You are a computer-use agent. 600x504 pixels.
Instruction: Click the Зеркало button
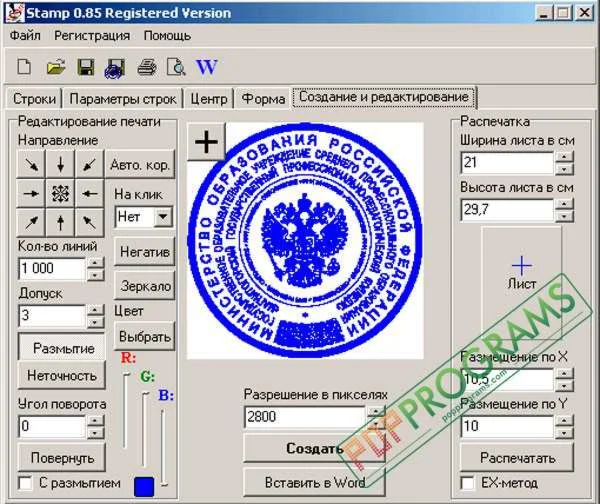(x=145, y=285)
